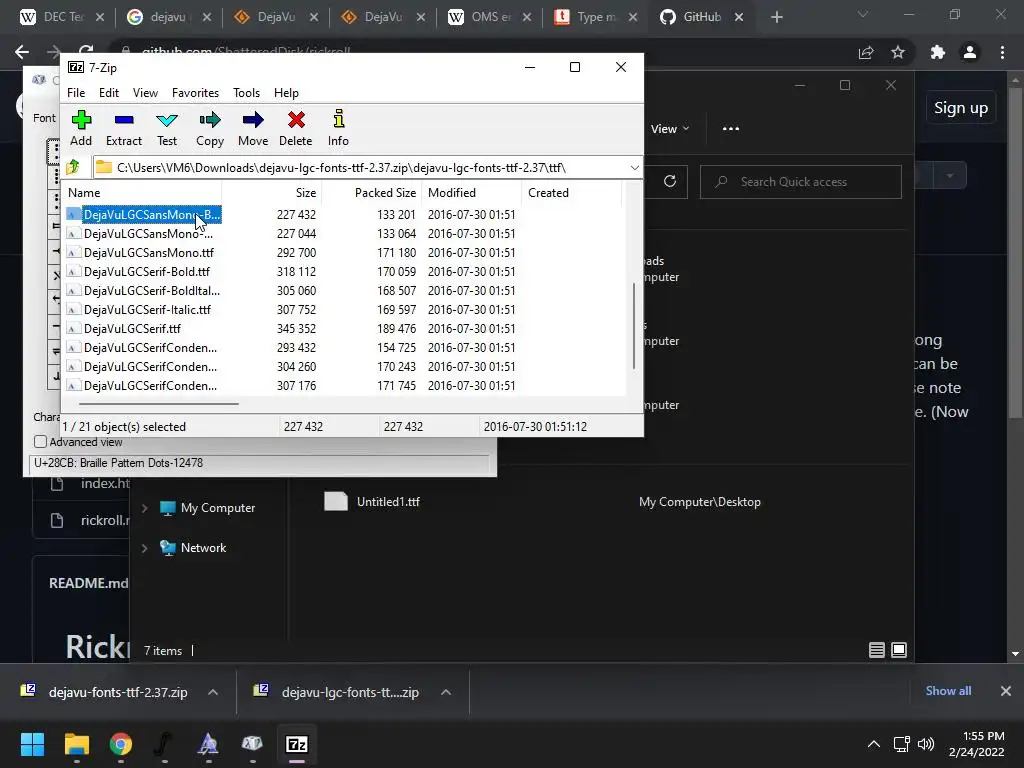Switch to details view icon in Explorer
Image resolution: width=1024 pixels, height=768 pixels.
[x=876, y=650]
